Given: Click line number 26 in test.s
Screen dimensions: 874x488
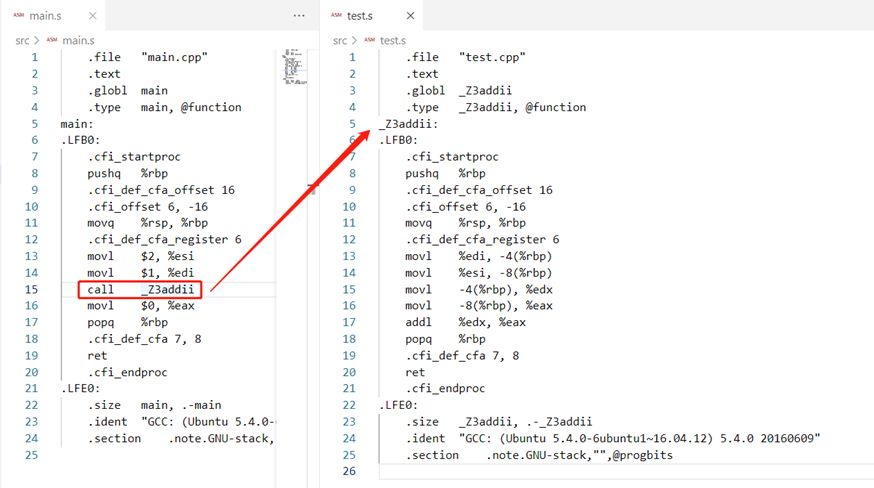Looking at the screenshot, I should point(349,471).
